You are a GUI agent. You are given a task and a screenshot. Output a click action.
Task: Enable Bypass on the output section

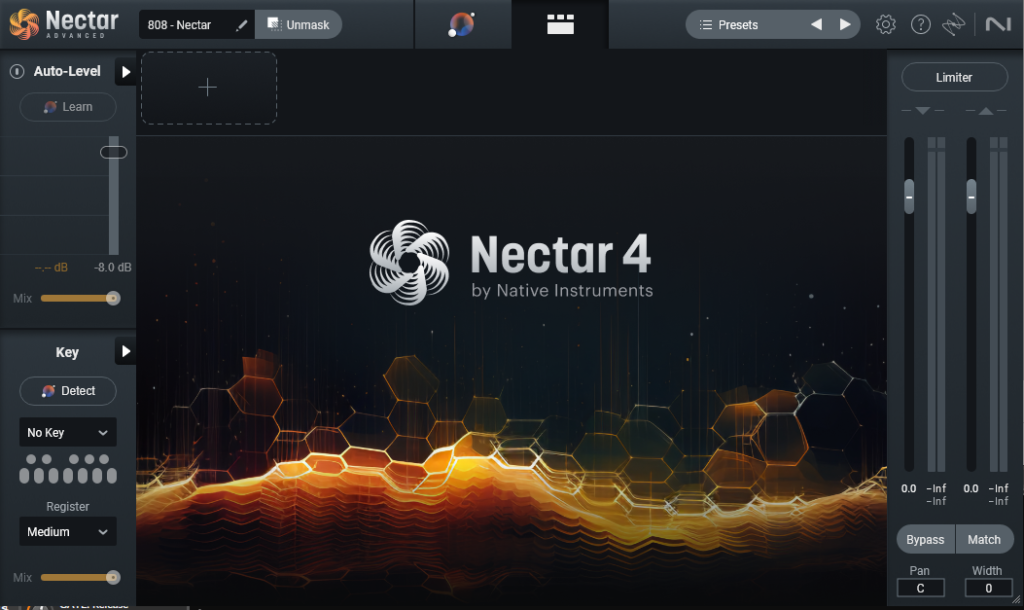[x=925, y=539]
